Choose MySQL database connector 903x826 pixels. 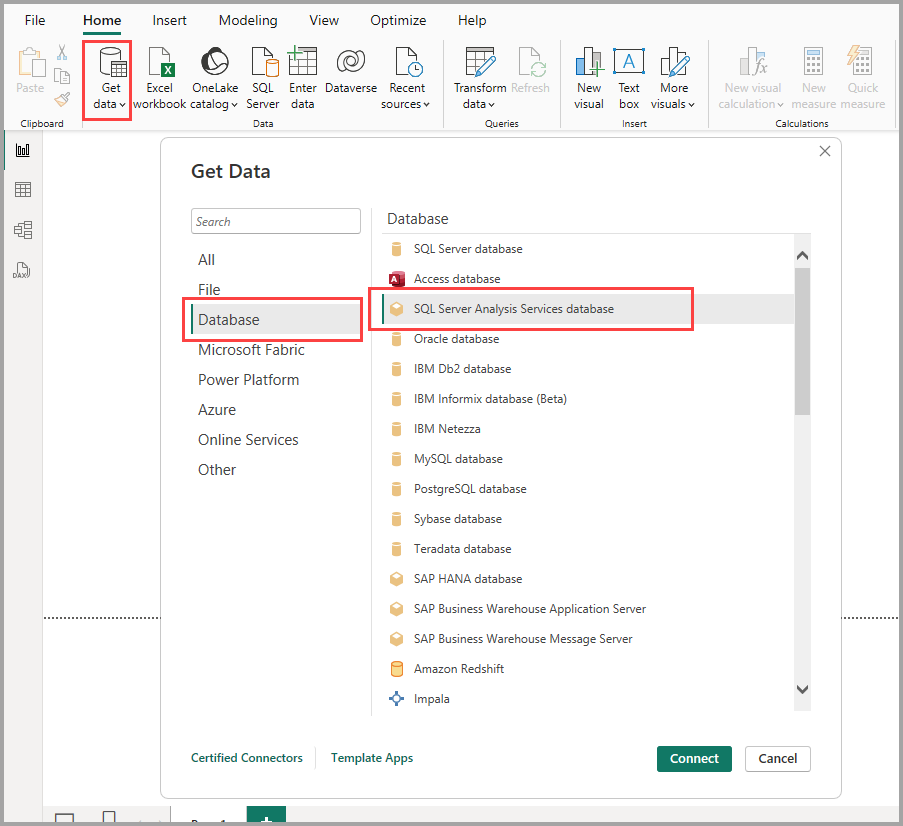[587, 459]
